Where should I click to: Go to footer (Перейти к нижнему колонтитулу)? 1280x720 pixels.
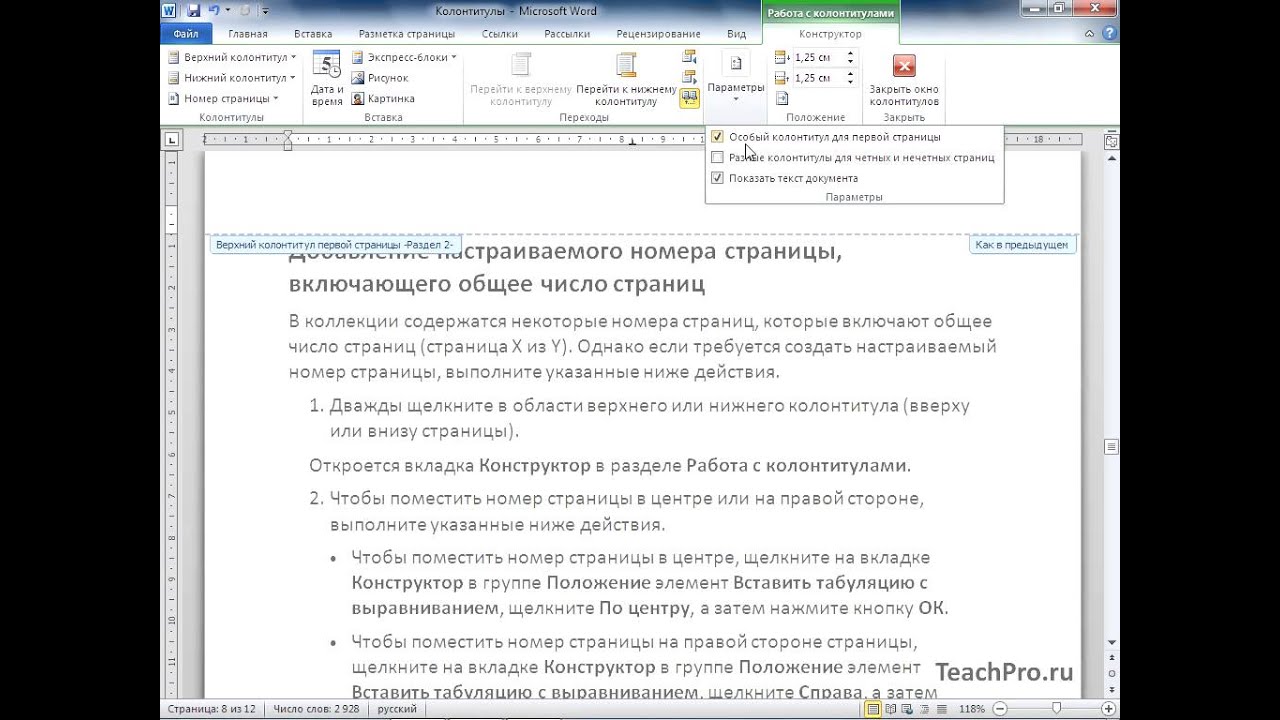tap(626, 80)
